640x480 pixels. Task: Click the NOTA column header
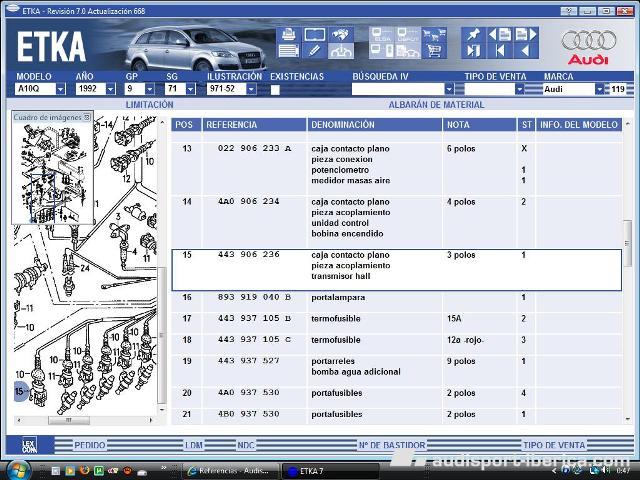(x=479, y=125)
